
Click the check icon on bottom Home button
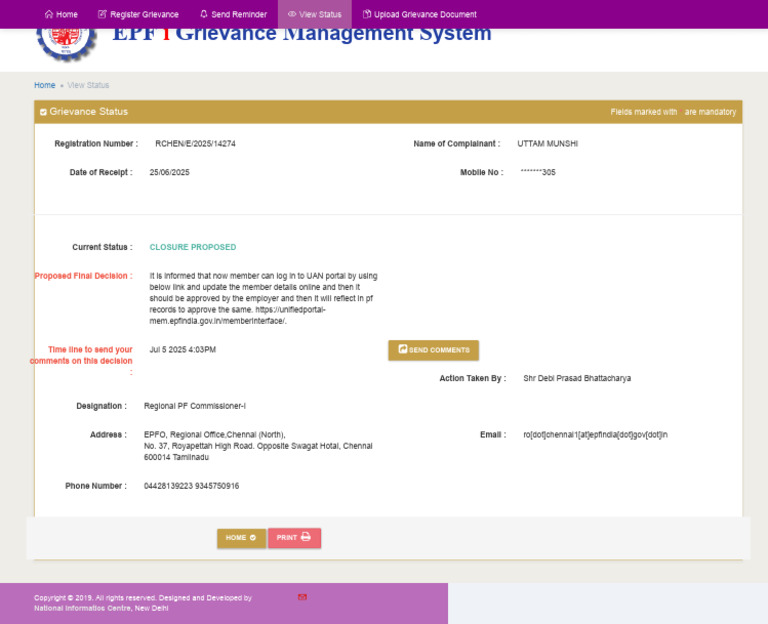(x=253, y=538)
